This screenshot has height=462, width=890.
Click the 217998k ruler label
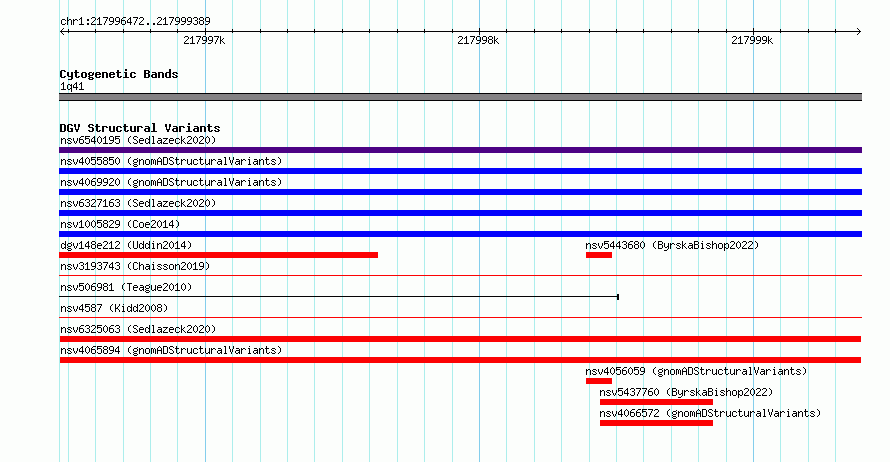coord(478,40)
